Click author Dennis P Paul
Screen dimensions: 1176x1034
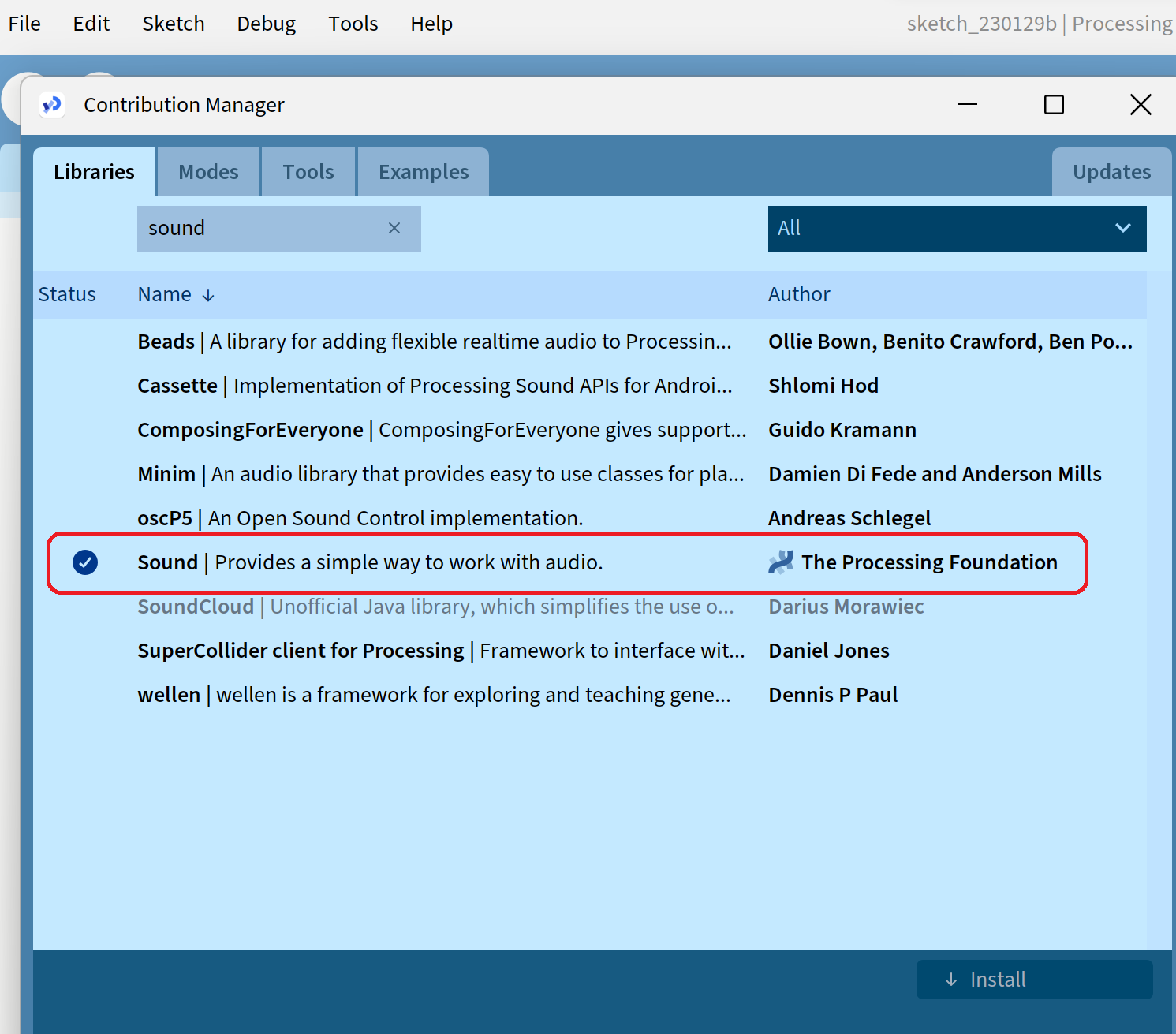[833, 695]
